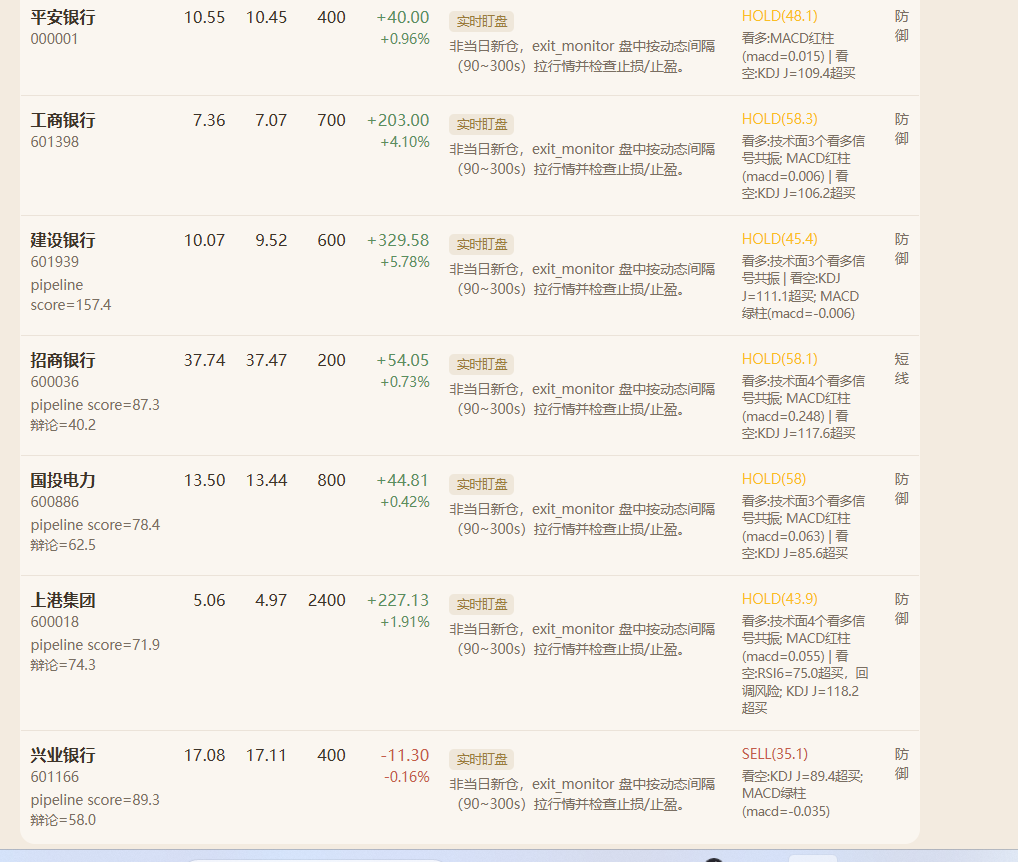Open HOLD(58.3) signal for 工商银行

pos(780,119)
